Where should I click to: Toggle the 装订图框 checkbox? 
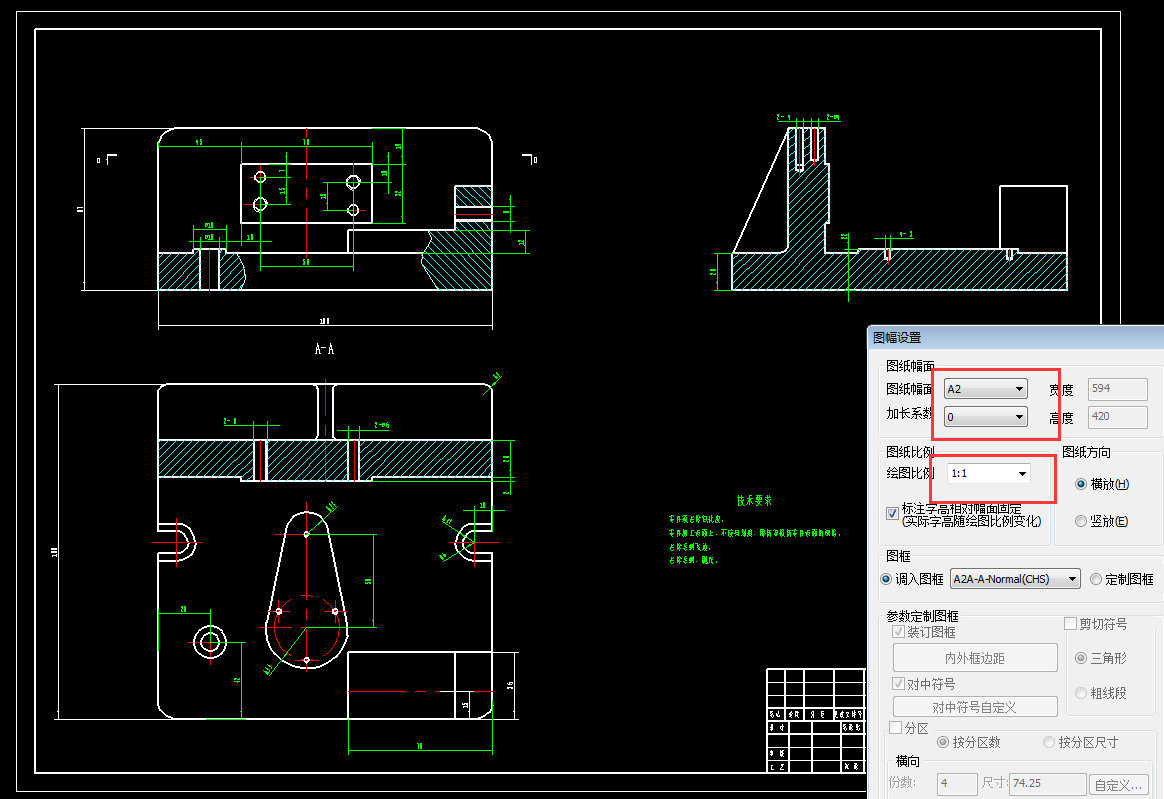898,632
